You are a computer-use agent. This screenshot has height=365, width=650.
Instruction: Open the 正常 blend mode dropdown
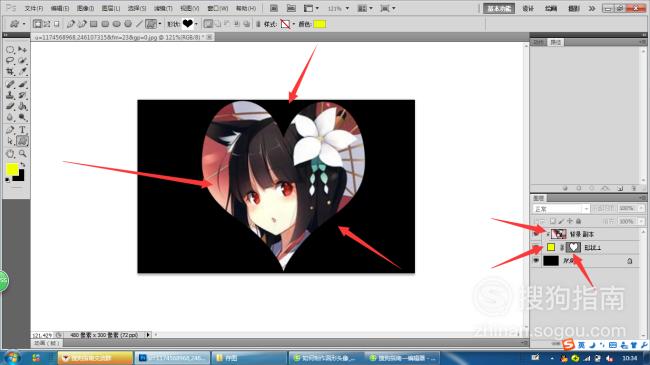(x=561, y=209)
